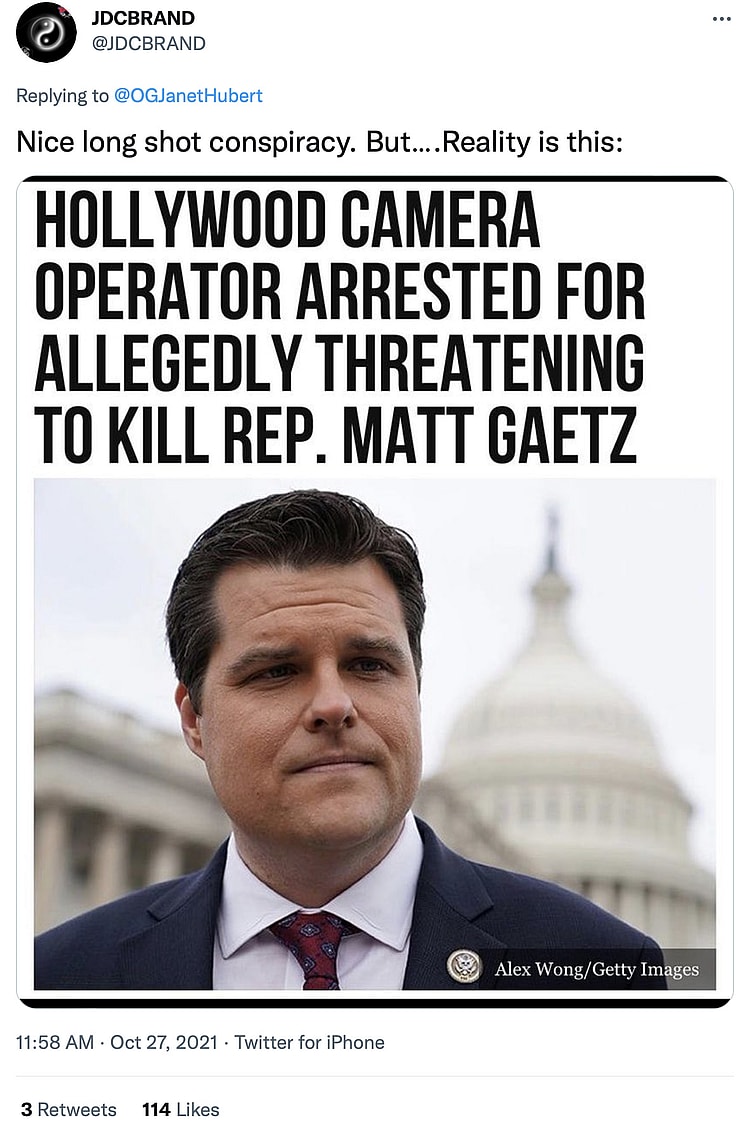This screenshot has height=1139, width=750.
Task: View the 3 Retweets list
Action: pyautogui.click(x=68, y=1109)
